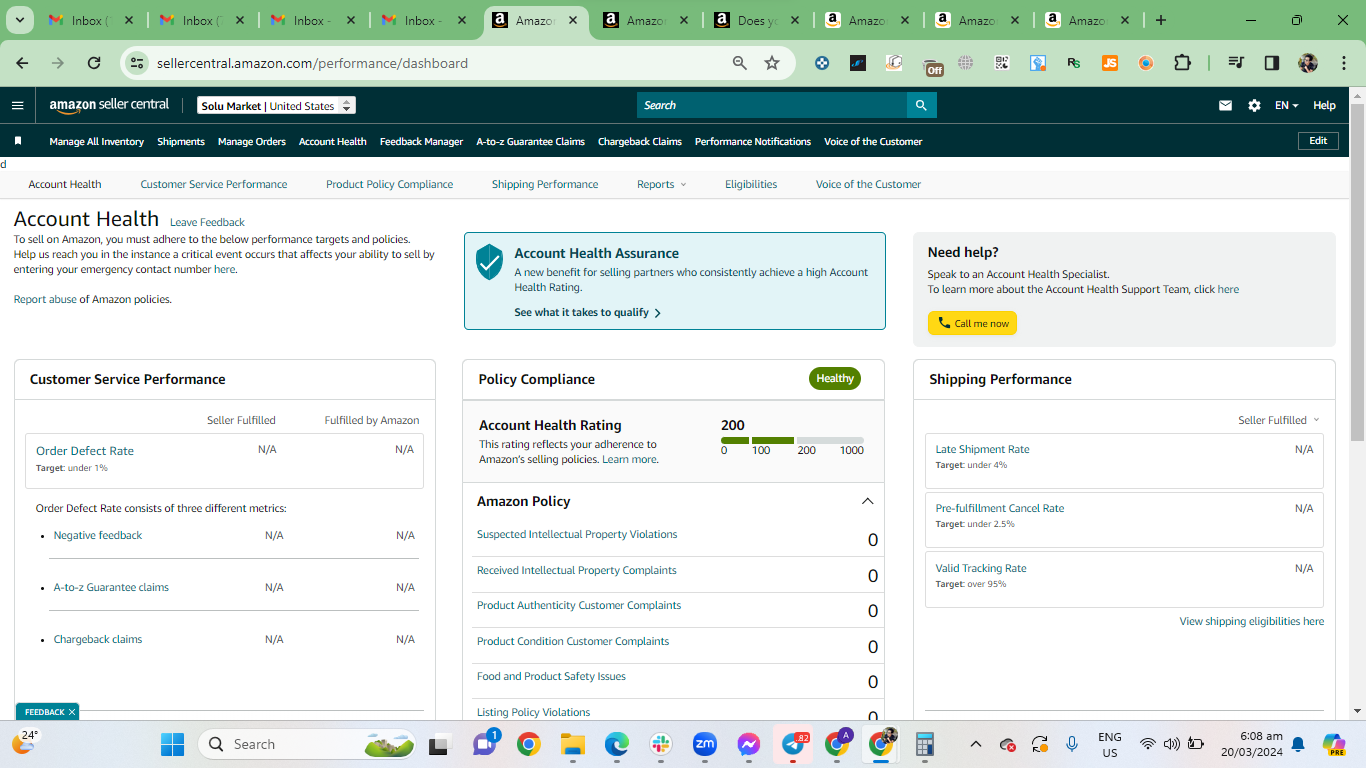Open the envelope messages icon in the header

[x=1225, y=105]
